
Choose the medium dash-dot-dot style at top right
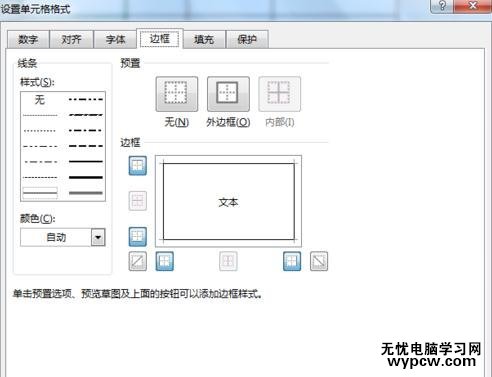coord(86,99)
